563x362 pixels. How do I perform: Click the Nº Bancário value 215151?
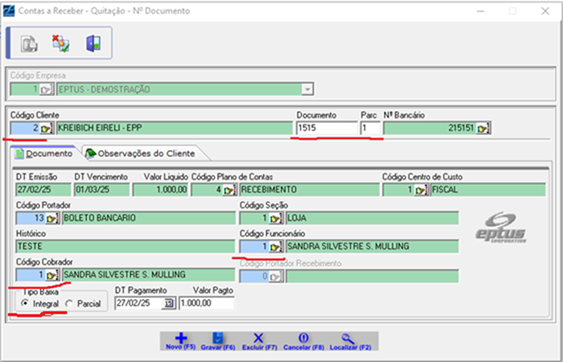430,128
